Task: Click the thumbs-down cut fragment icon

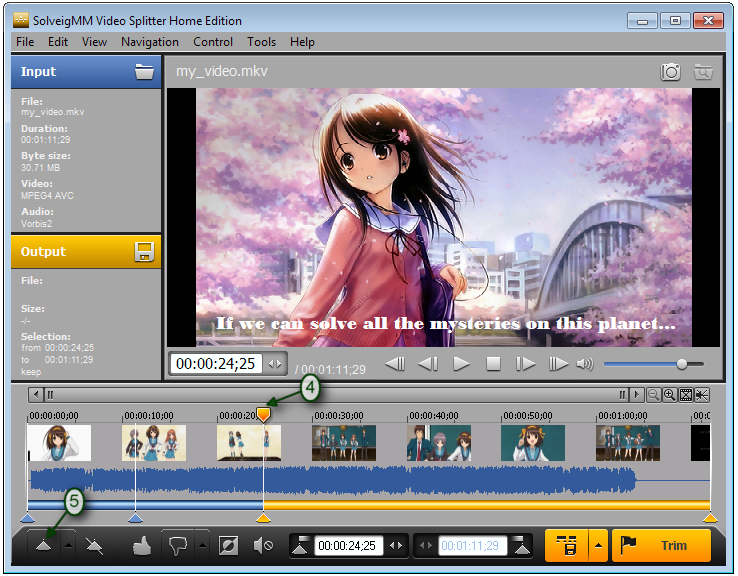Action: [177, 545]
